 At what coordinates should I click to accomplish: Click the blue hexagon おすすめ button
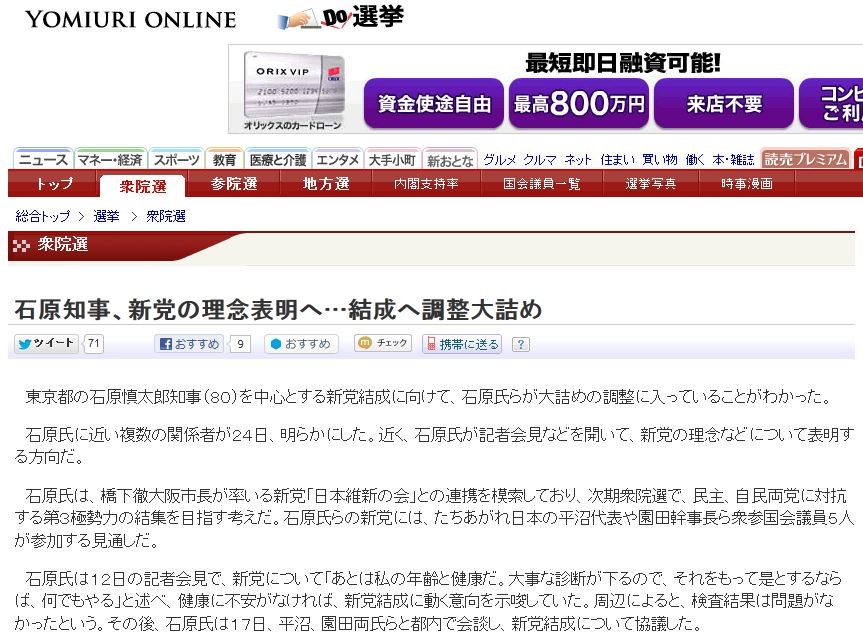tap(301, 344)
